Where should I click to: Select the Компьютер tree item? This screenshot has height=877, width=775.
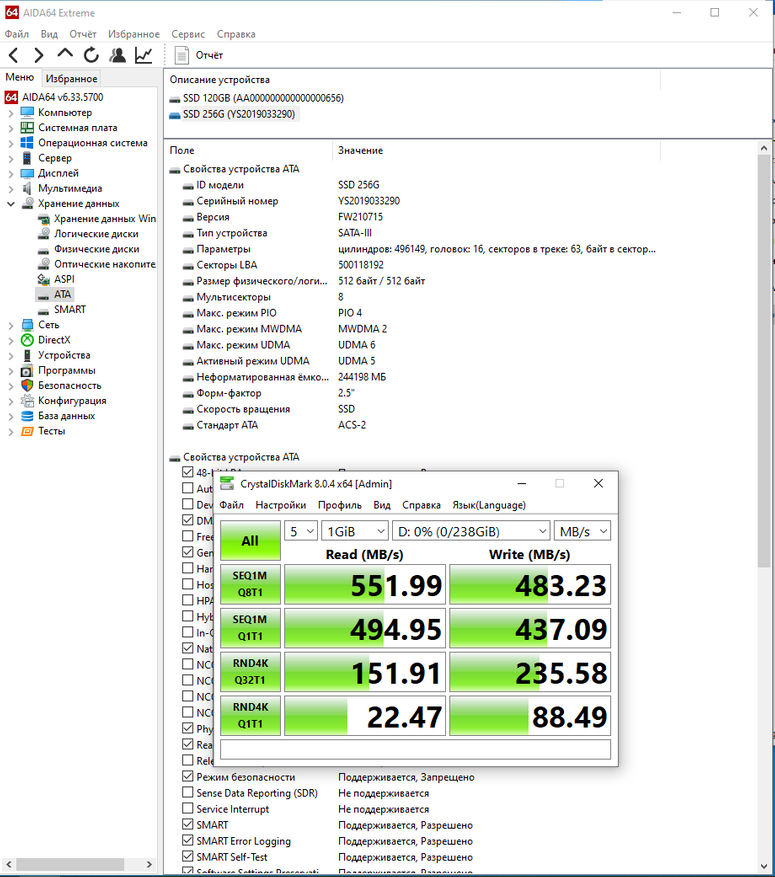(x=65, y=112)
